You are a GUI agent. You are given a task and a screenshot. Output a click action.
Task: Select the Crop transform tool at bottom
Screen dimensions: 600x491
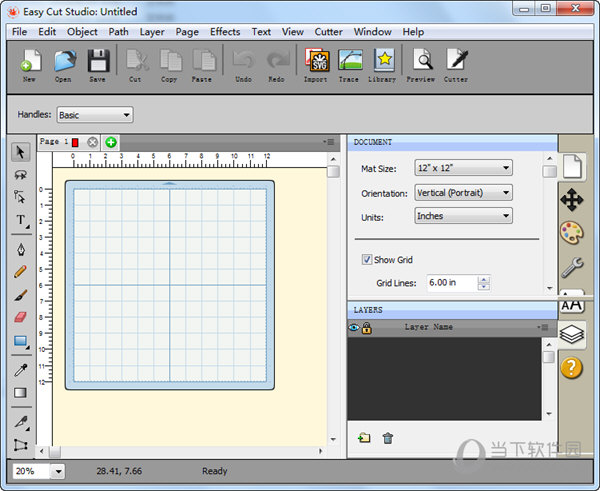pyautogui.click(x=20, y=445)
